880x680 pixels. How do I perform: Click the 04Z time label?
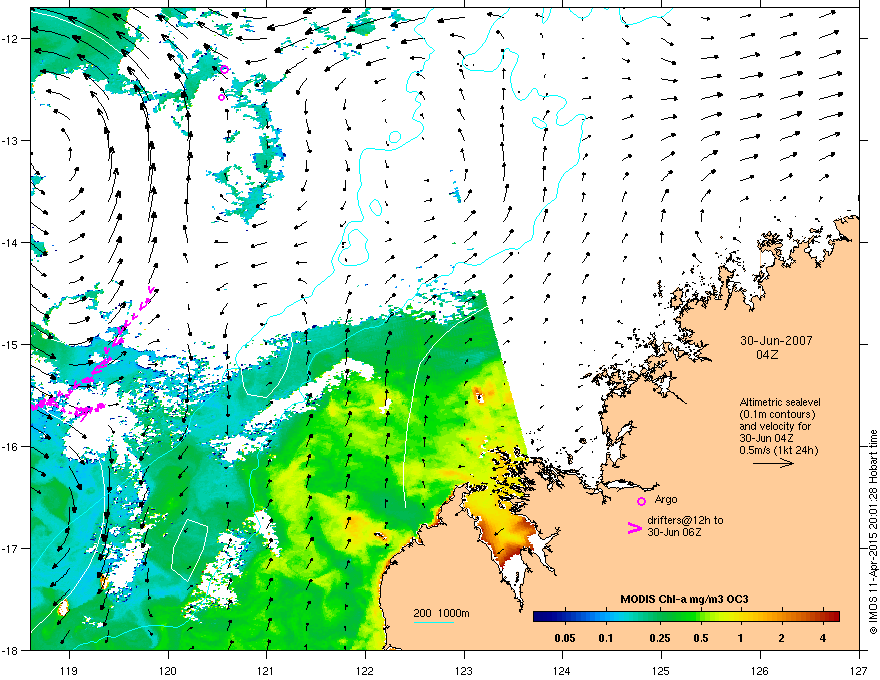(767, 355)
